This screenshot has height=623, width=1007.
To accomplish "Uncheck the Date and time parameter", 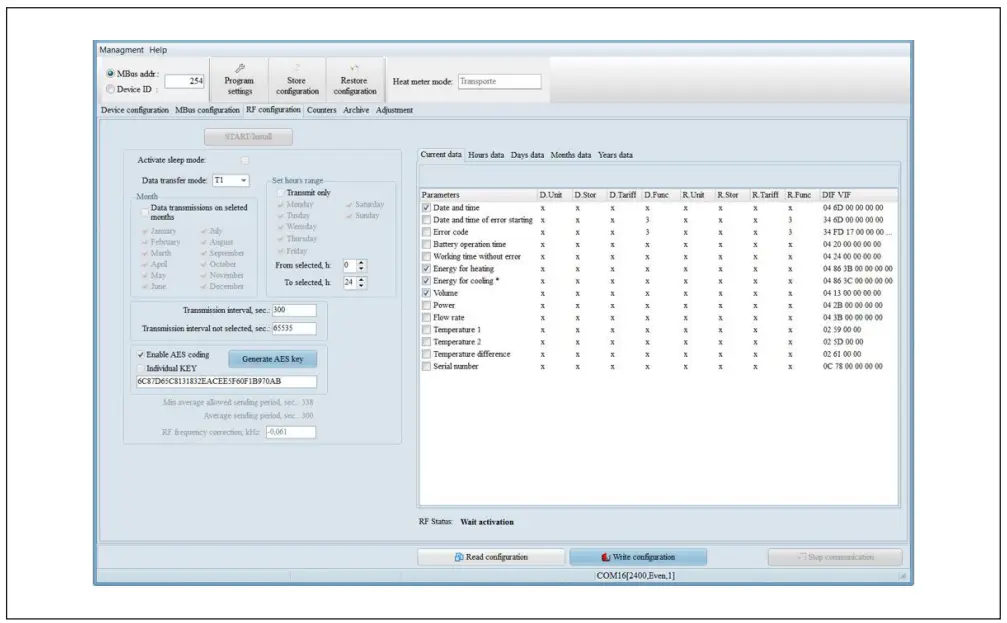I will [x=426, y=208].
